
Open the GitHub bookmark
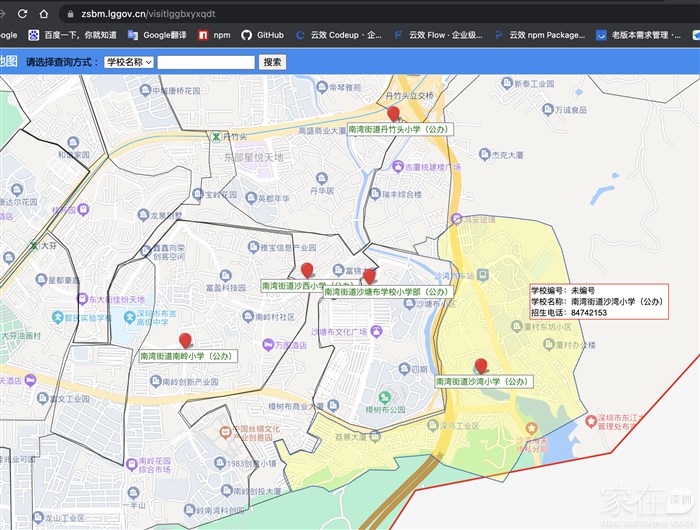click(263, 35)
